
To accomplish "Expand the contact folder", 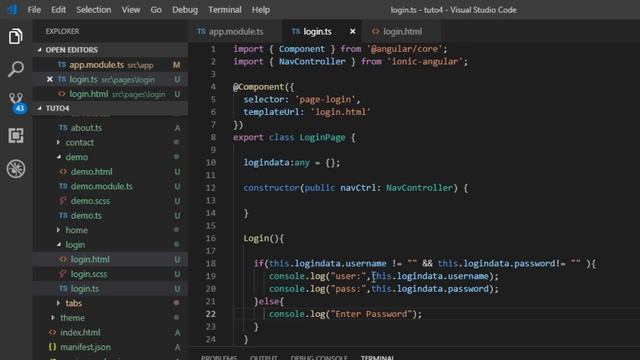I will (58, 142).
